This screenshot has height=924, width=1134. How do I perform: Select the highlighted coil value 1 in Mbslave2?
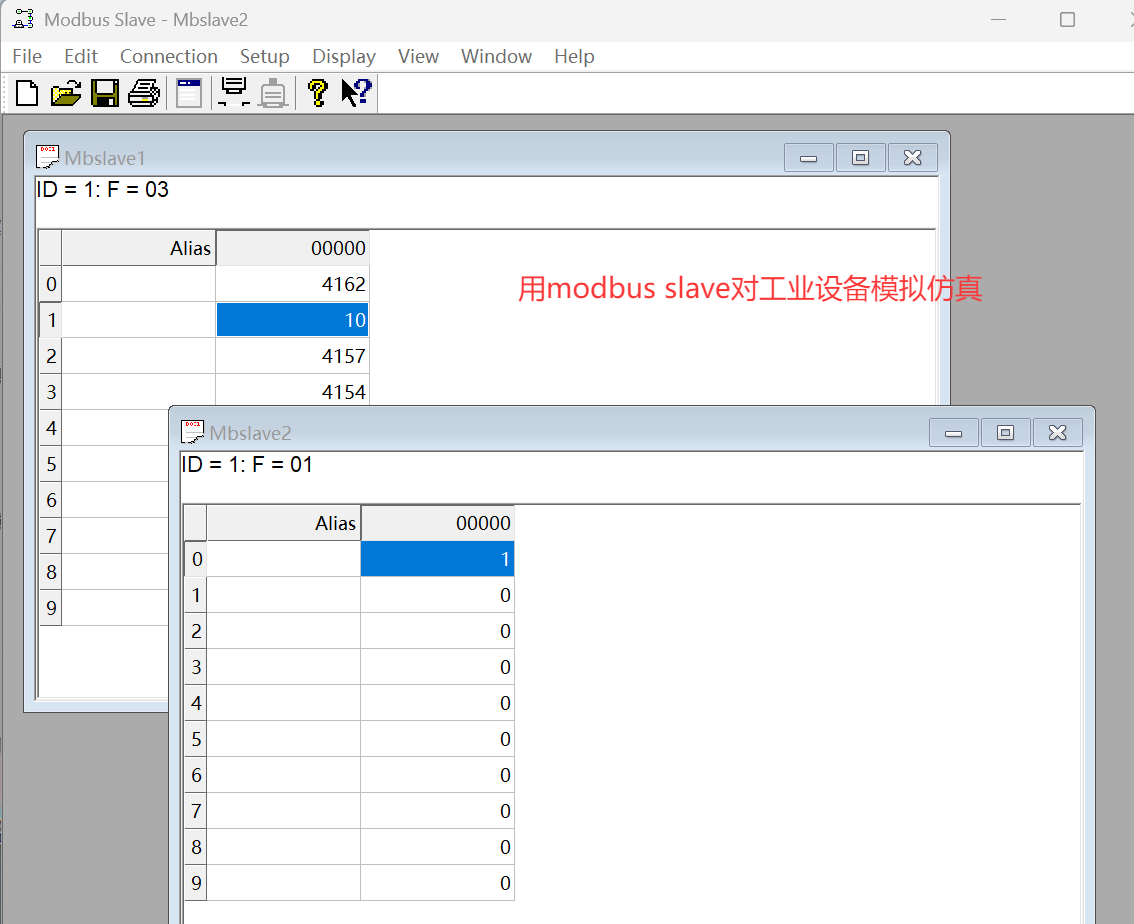click(438, 559)
